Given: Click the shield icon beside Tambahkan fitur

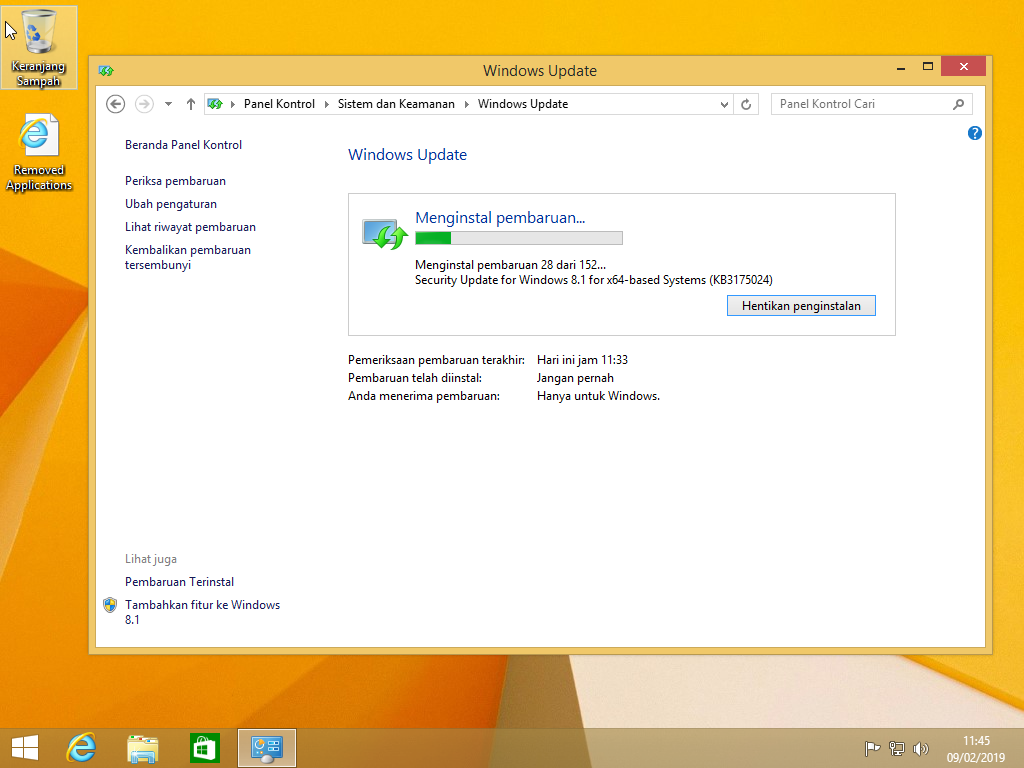Looking at the screenshot, I should coord(110,605).
